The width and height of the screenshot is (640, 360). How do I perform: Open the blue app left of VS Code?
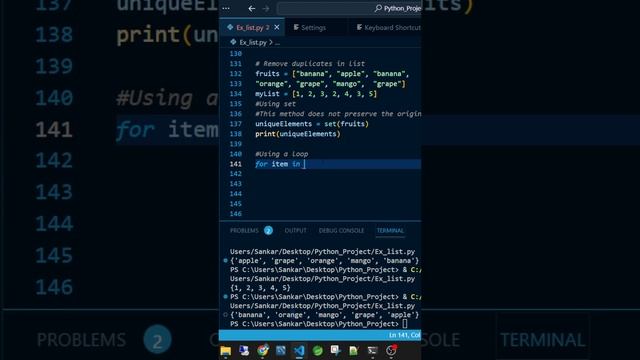pyautogui.click(x=281, y=351)
